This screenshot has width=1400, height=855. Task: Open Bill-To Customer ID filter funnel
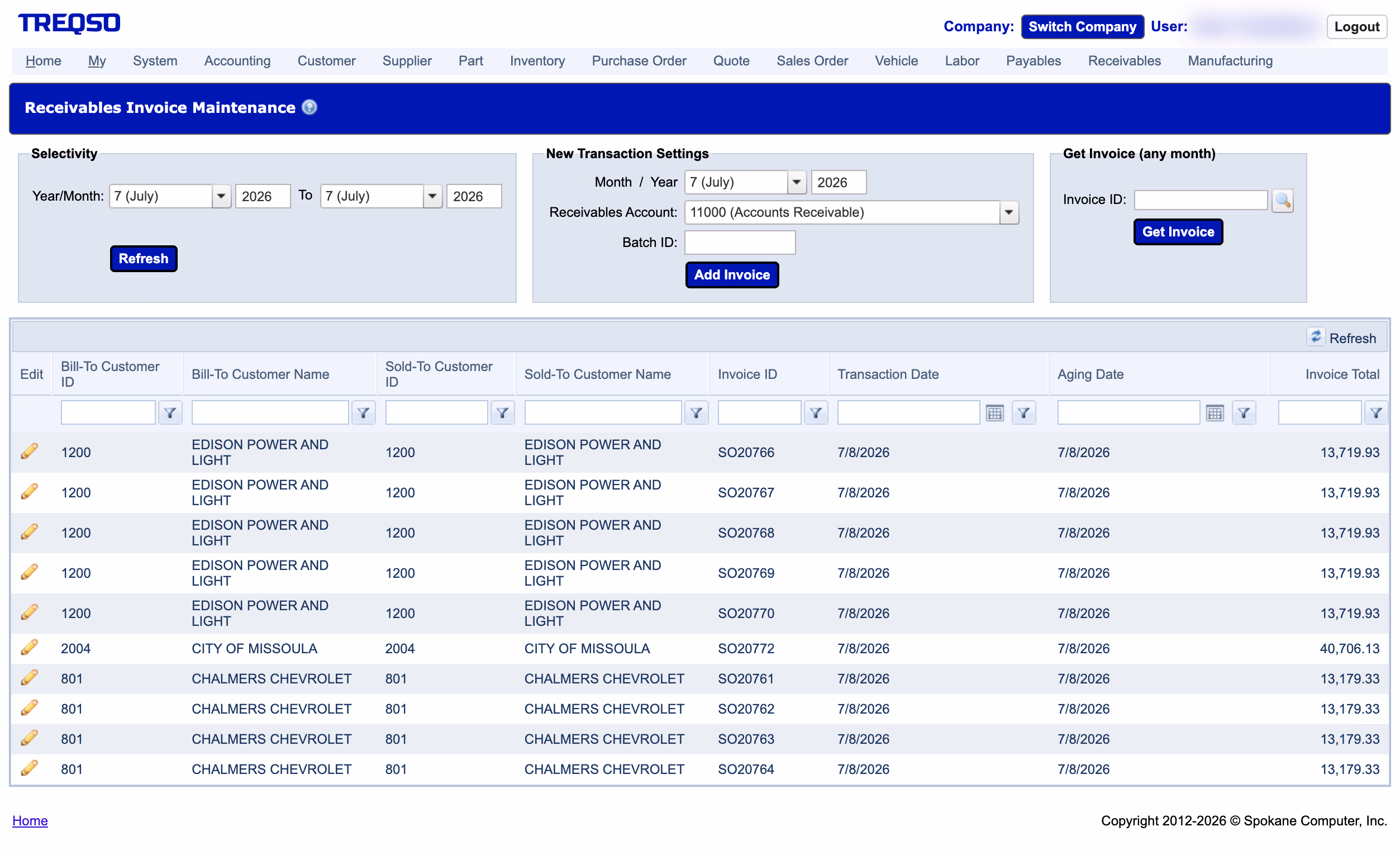click(170, 413)
